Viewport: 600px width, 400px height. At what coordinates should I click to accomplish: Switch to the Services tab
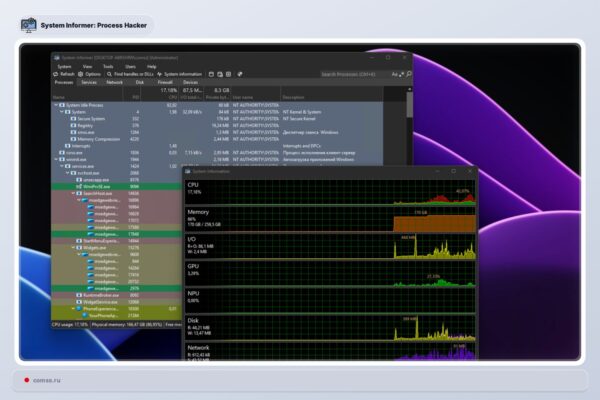point(89,82)
